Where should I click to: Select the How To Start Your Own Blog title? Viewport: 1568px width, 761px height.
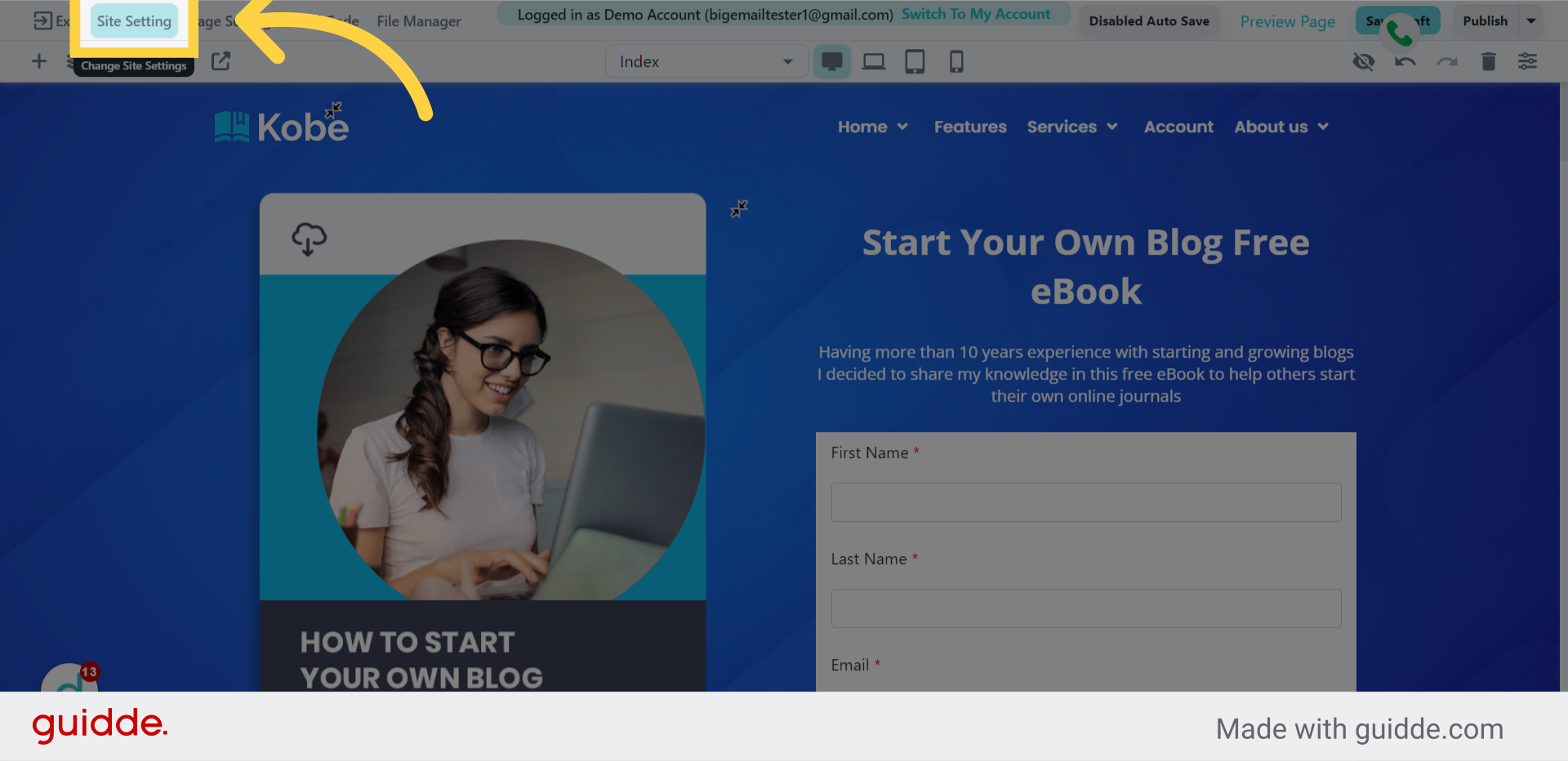pos(421,660)
